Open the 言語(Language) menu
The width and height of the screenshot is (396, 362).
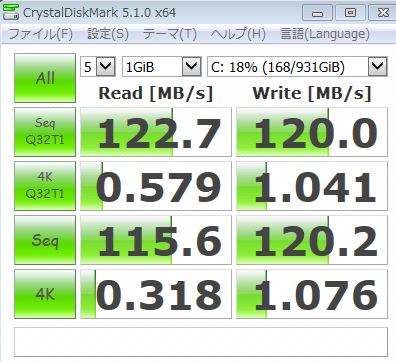[x=325, y=34]
